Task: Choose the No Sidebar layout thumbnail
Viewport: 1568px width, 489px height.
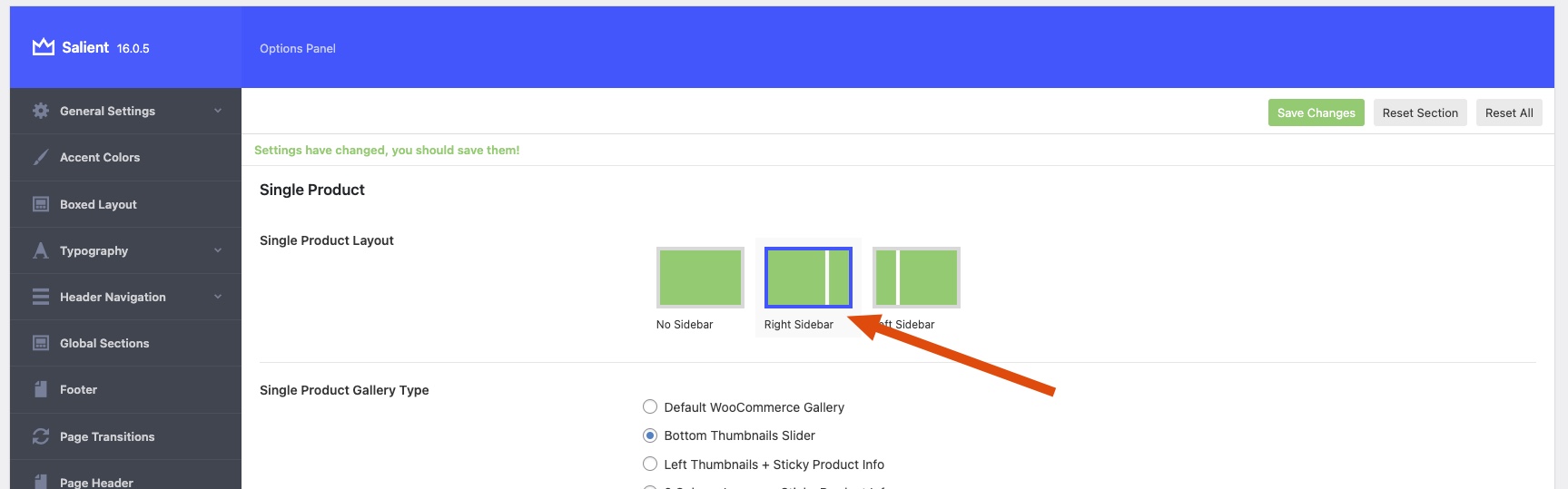Action: (x=700, y=278)
